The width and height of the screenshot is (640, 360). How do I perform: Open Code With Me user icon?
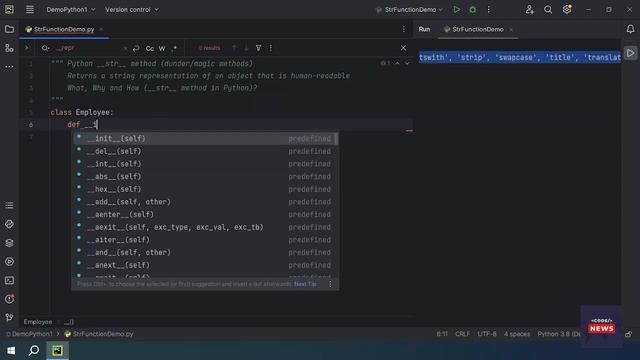coord(529,9)
